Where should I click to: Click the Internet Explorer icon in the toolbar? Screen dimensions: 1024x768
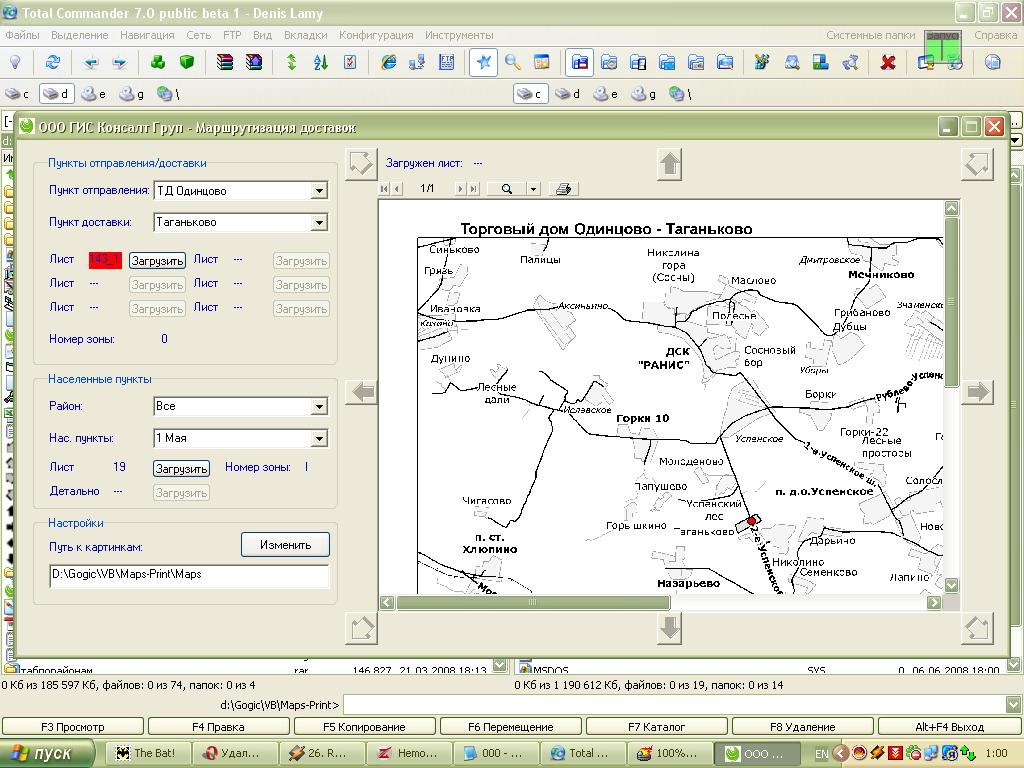[x=388, y=62]
